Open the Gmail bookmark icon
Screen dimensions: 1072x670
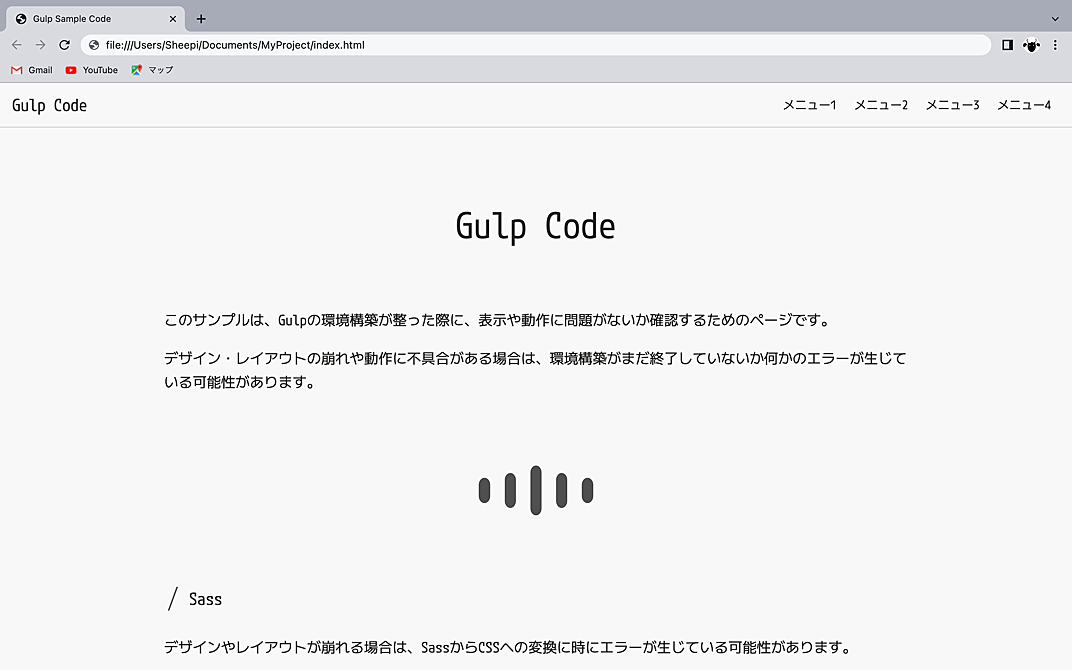15,70
